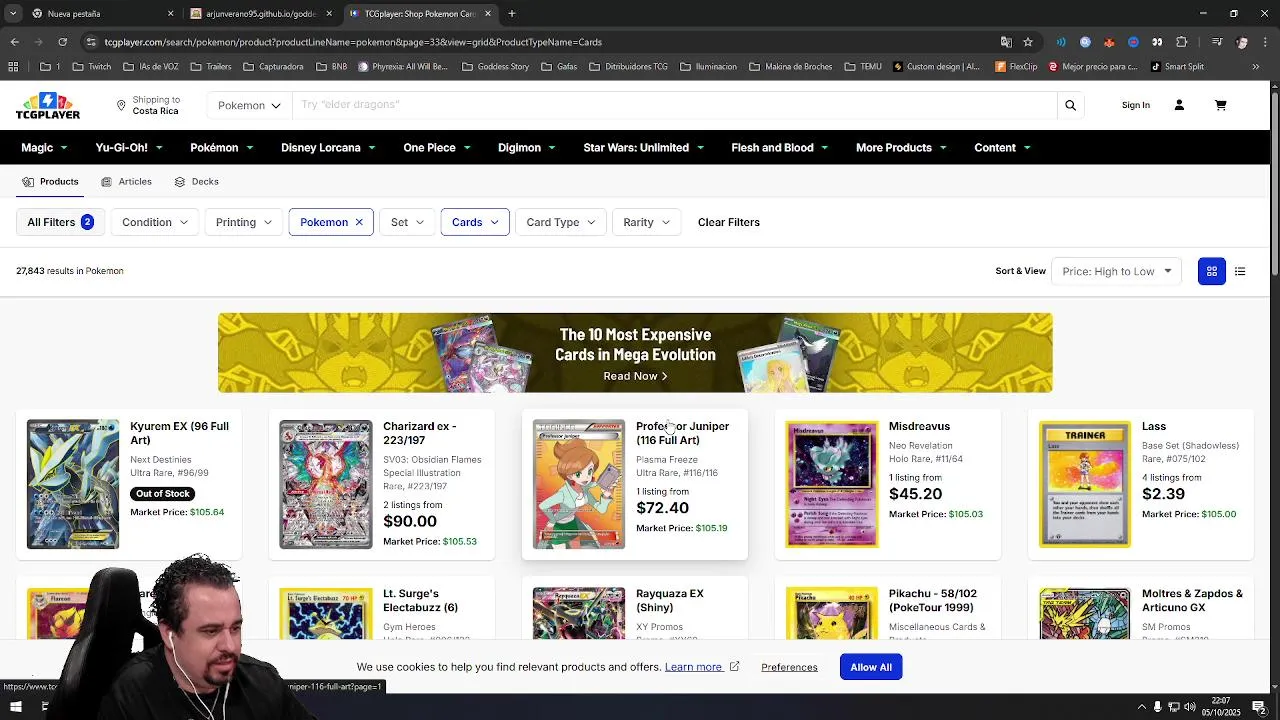Show hidden system tray icons
Viewport: 1280px width, 720px height.
1141,707
